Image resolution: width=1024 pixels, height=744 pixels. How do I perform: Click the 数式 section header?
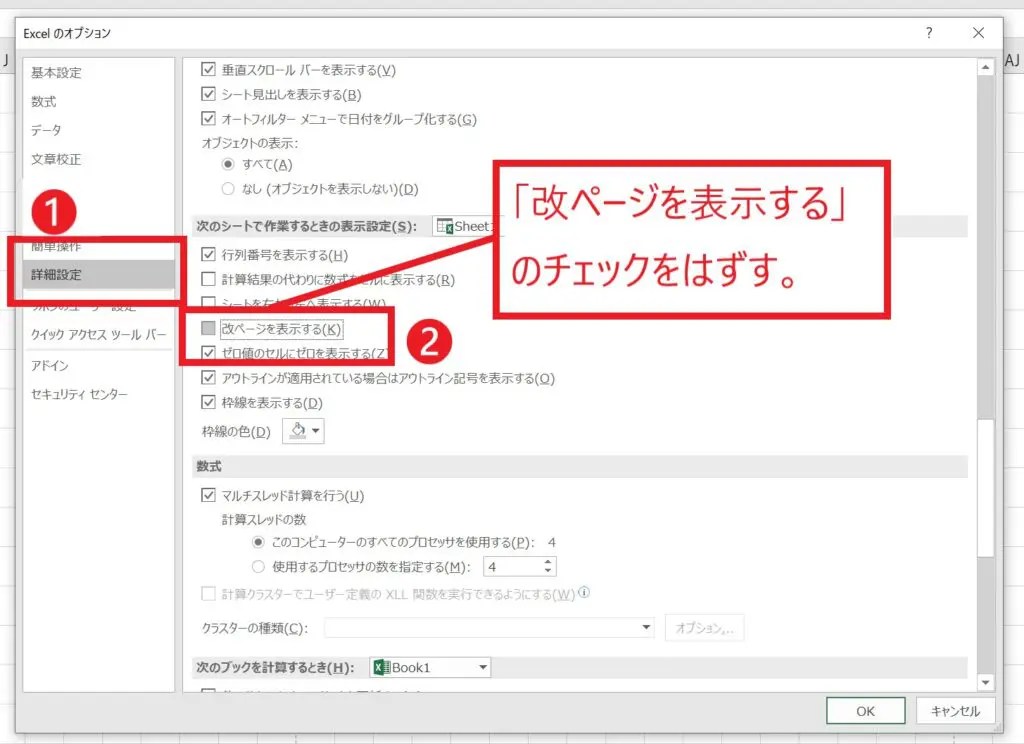pyautogui.click(x=209, y=466)
